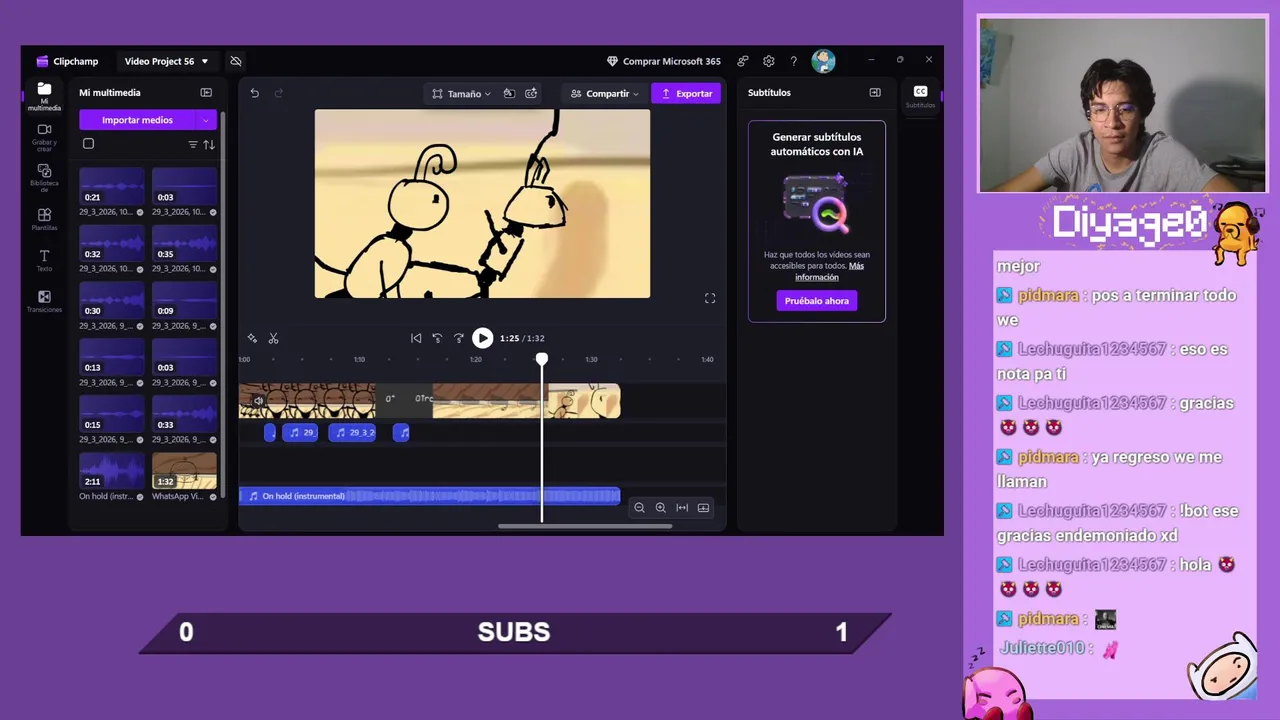Viewport: 1280px width, 720px height.
Task: Click the timeline playhead marker
Action: pyautogui.click(x=542, y=359)
